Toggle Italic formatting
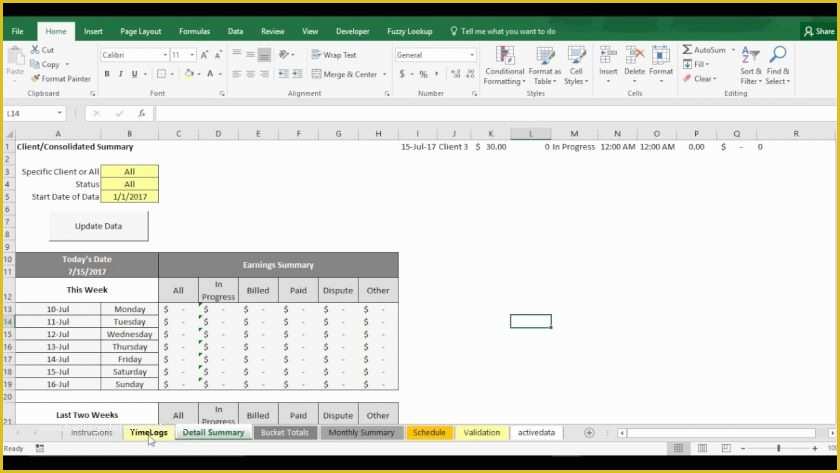The height and width of the screenshot is (473, 840). point(121,74)
